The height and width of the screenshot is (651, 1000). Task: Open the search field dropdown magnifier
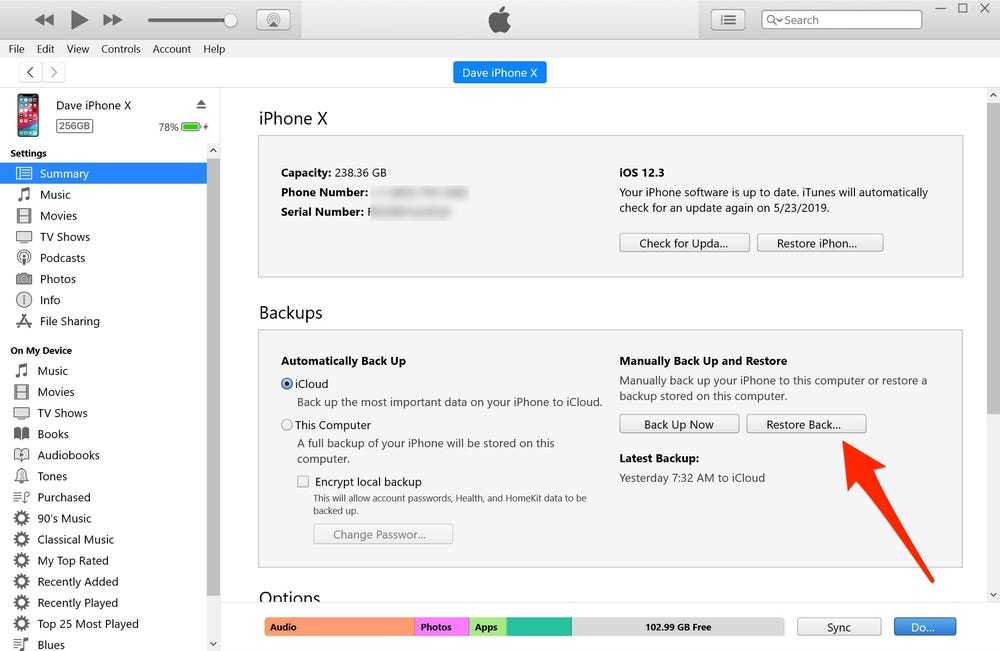pyautogui.click(x=773, y=20)
